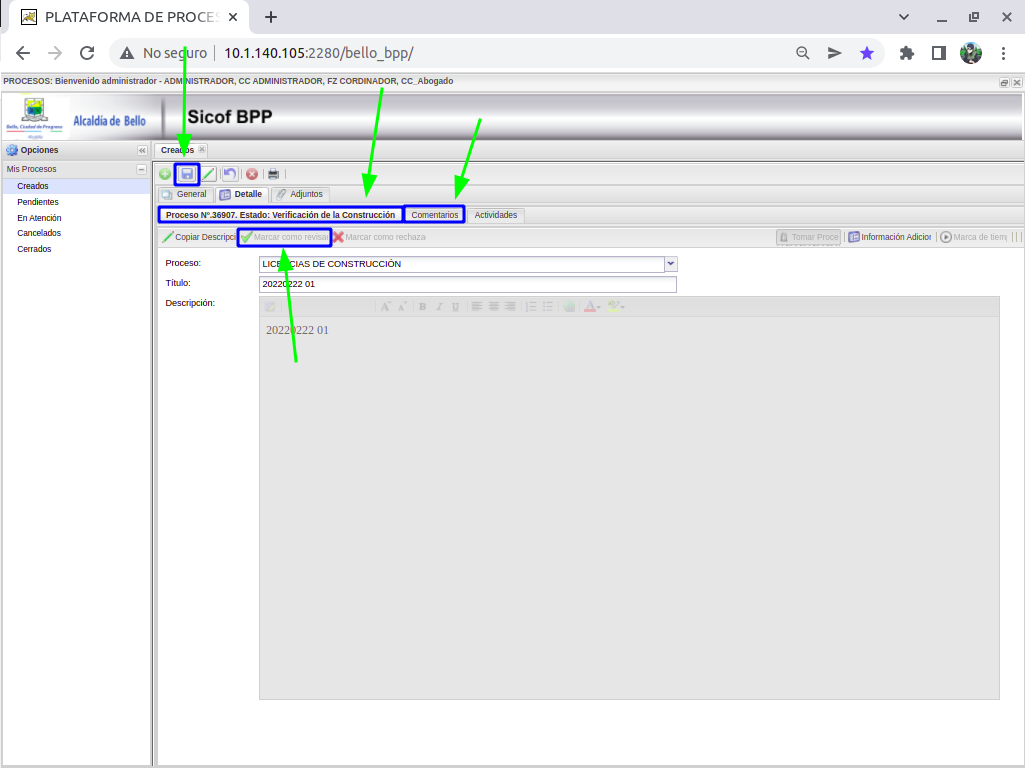Click the red cancel icon in toolbar
Image resolution: width=1025 pixels, height=768 pixels.
pyautogui.click(x=252, y=174)
